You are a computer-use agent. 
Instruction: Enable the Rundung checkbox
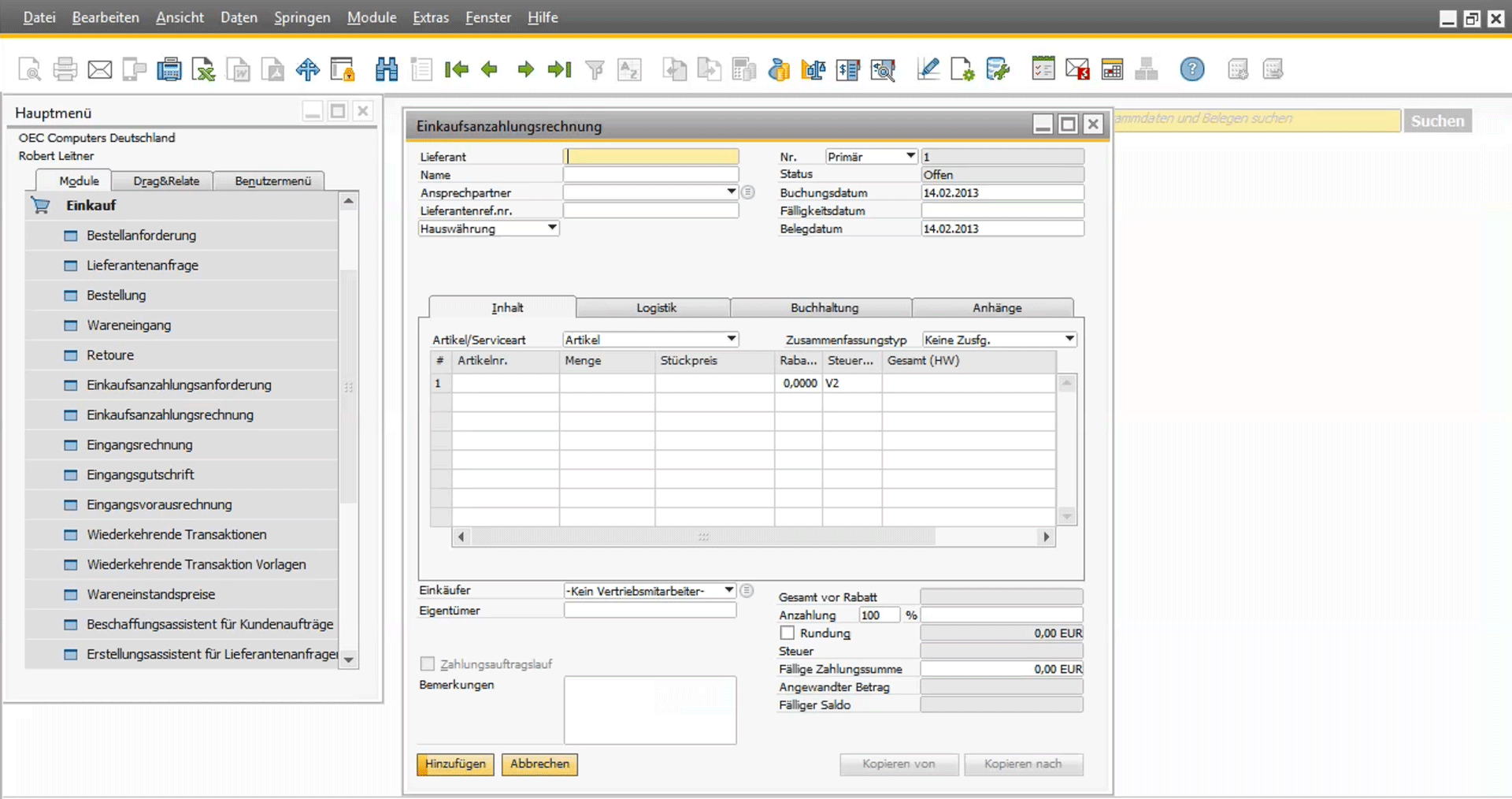click(x=787, y=633)
